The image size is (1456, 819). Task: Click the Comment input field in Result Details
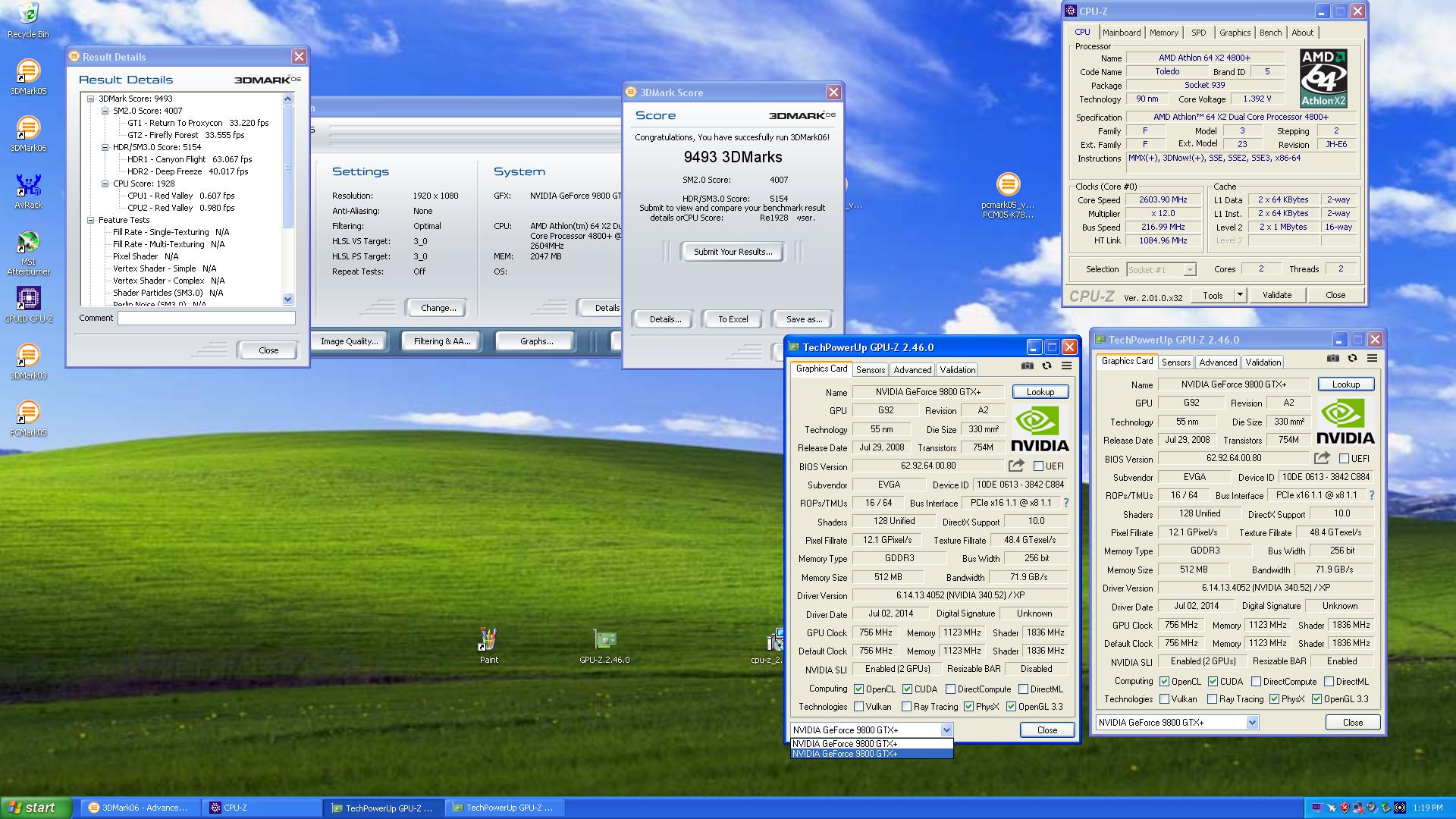point(206,318)
